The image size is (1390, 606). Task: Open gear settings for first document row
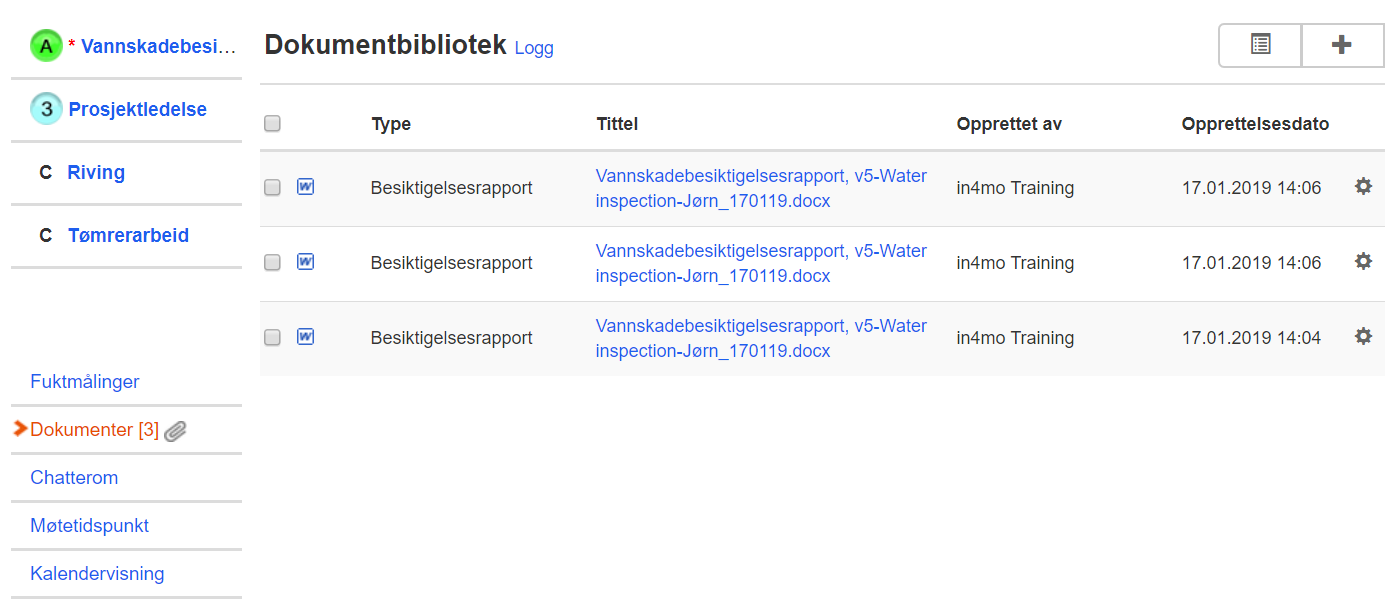(1363, 186)
